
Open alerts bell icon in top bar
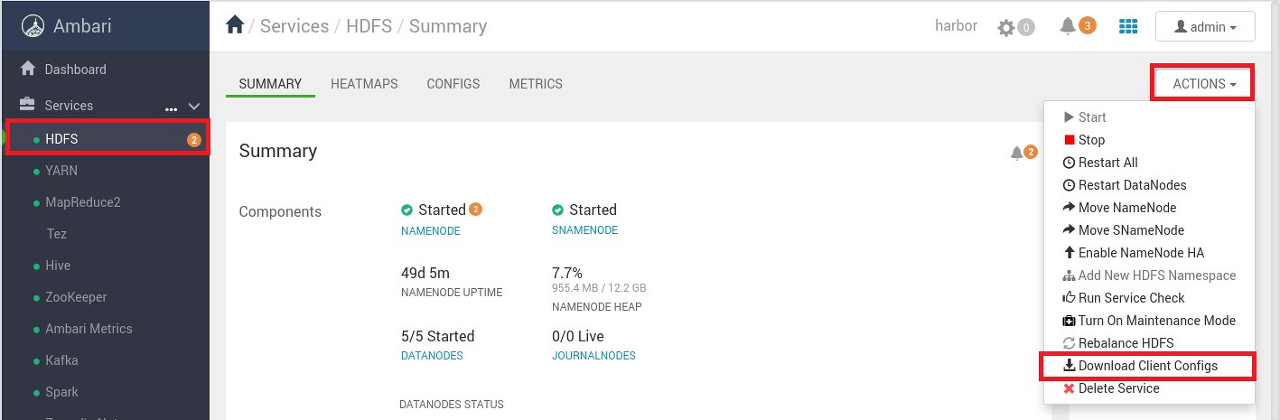pyautogui.click(x=1068, y=26)
